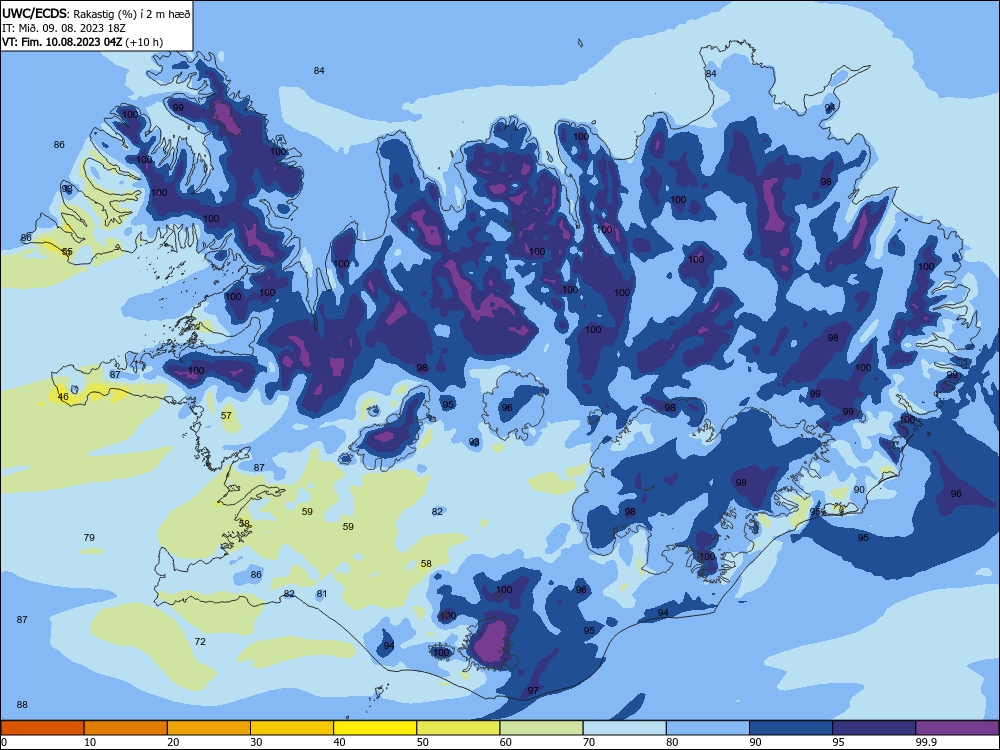
Task: Select the humidity value 57 on the map
Action: pyautogui.click(x=226, y=415)
